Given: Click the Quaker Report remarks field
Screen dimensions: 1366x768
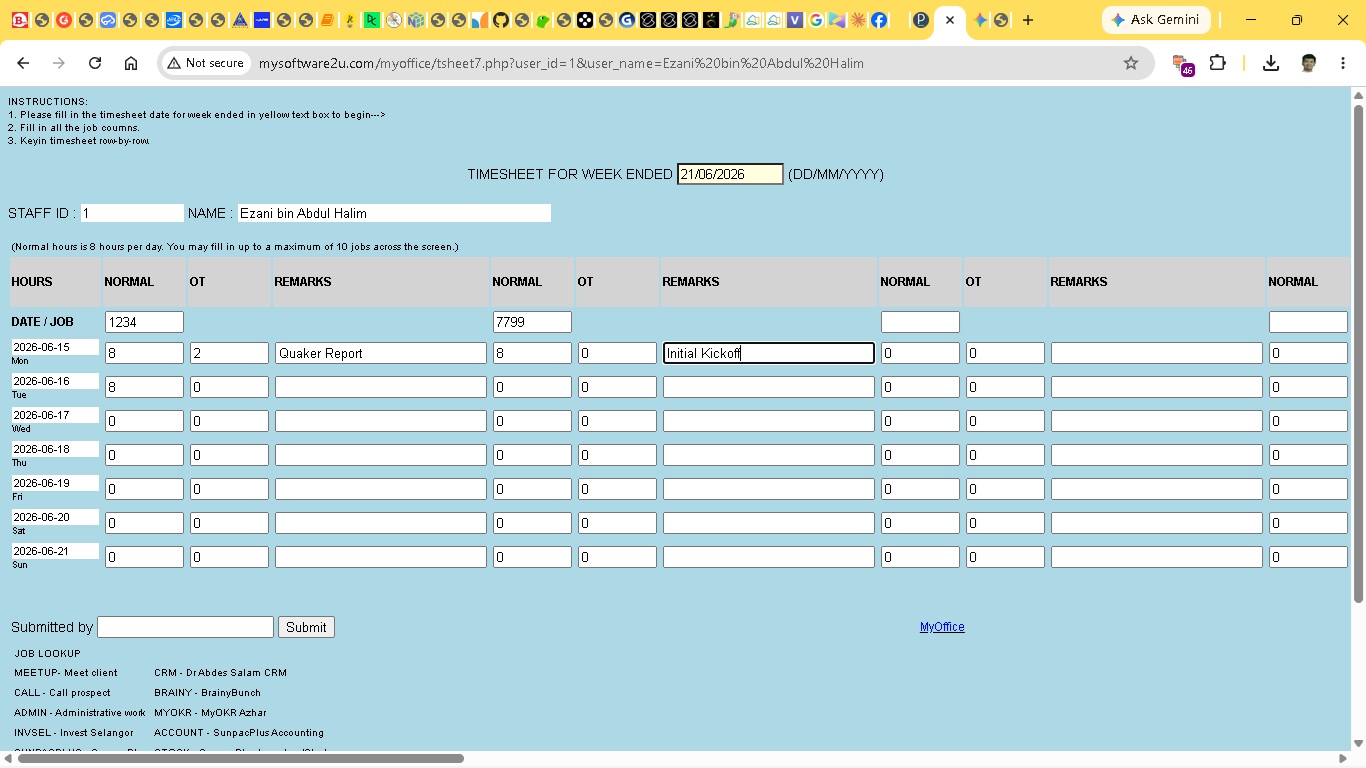Looking at the screenshot, I should [380, 353].
